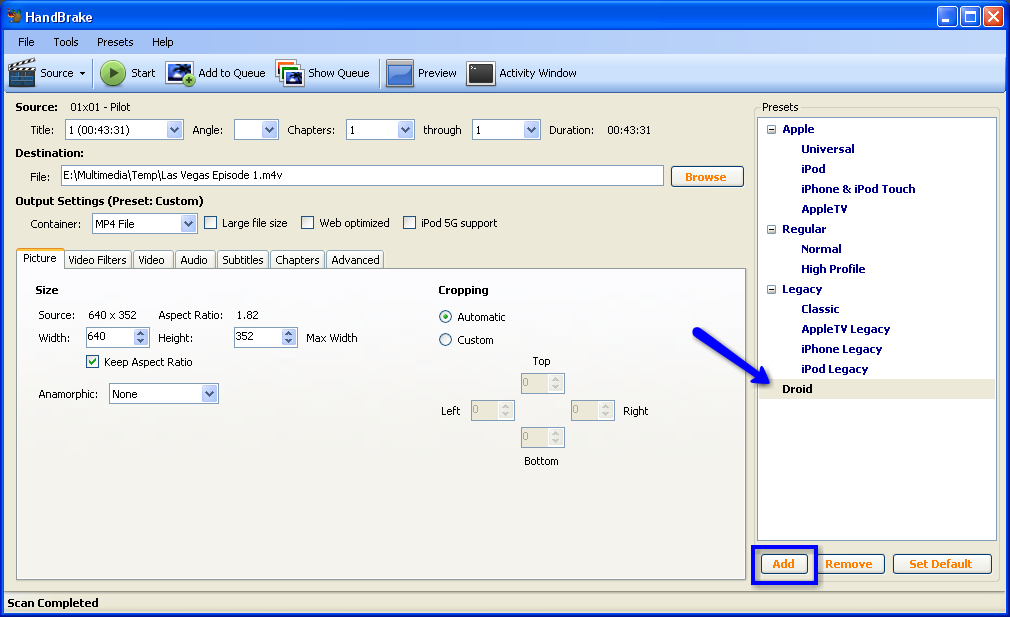Image resolution: width=1010 pixels, height=617 pixels.
Task: Switch to the Subtitles tab
Action: pyautogui.click(x=243, y=260)
